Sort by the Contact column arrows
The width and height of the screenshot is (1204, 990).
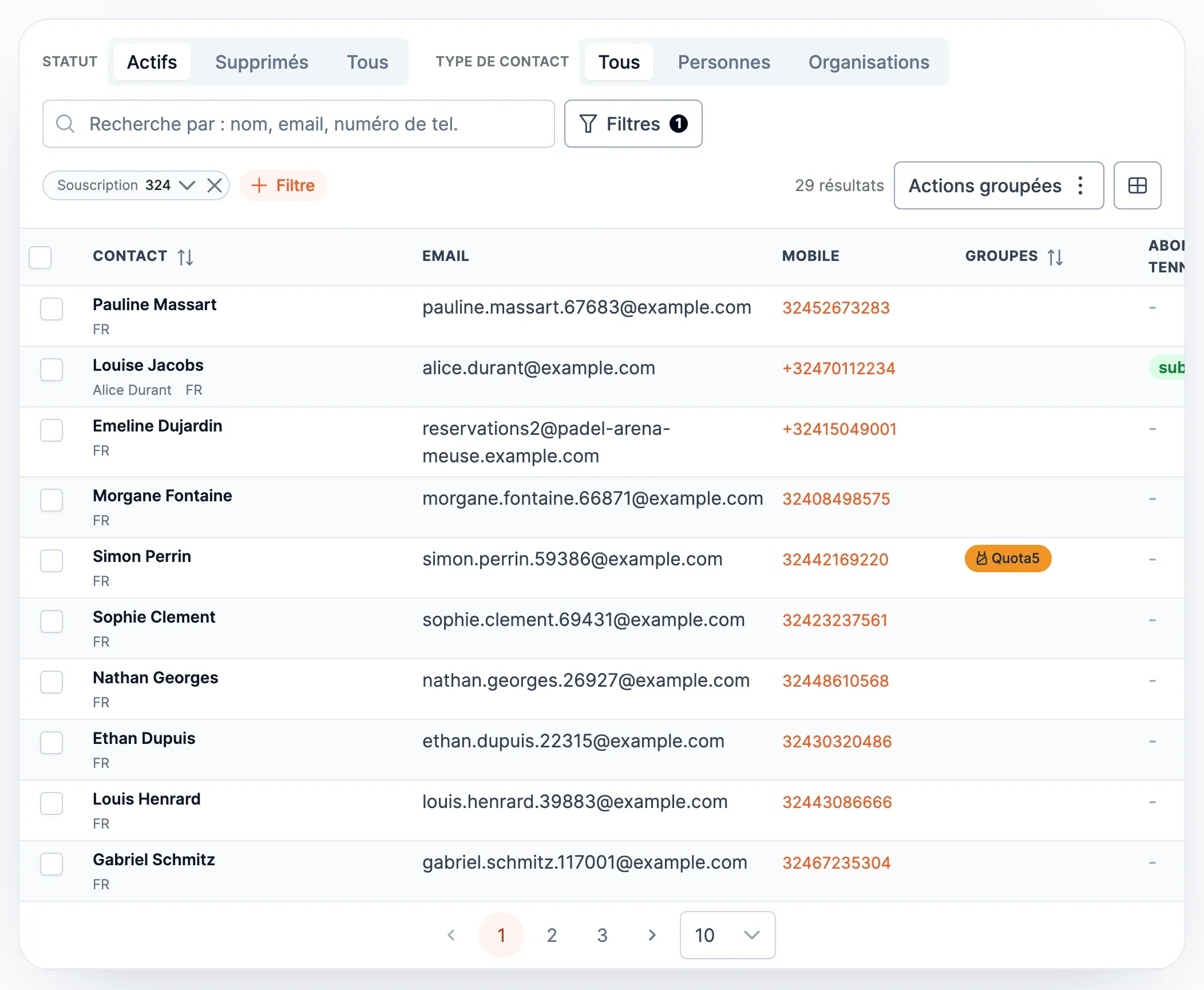[185, 257]
